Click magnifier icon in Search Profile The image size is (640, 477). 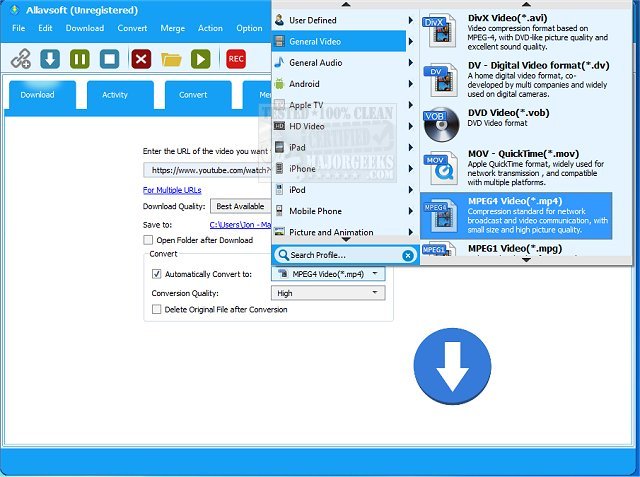(x=282, y=255)
